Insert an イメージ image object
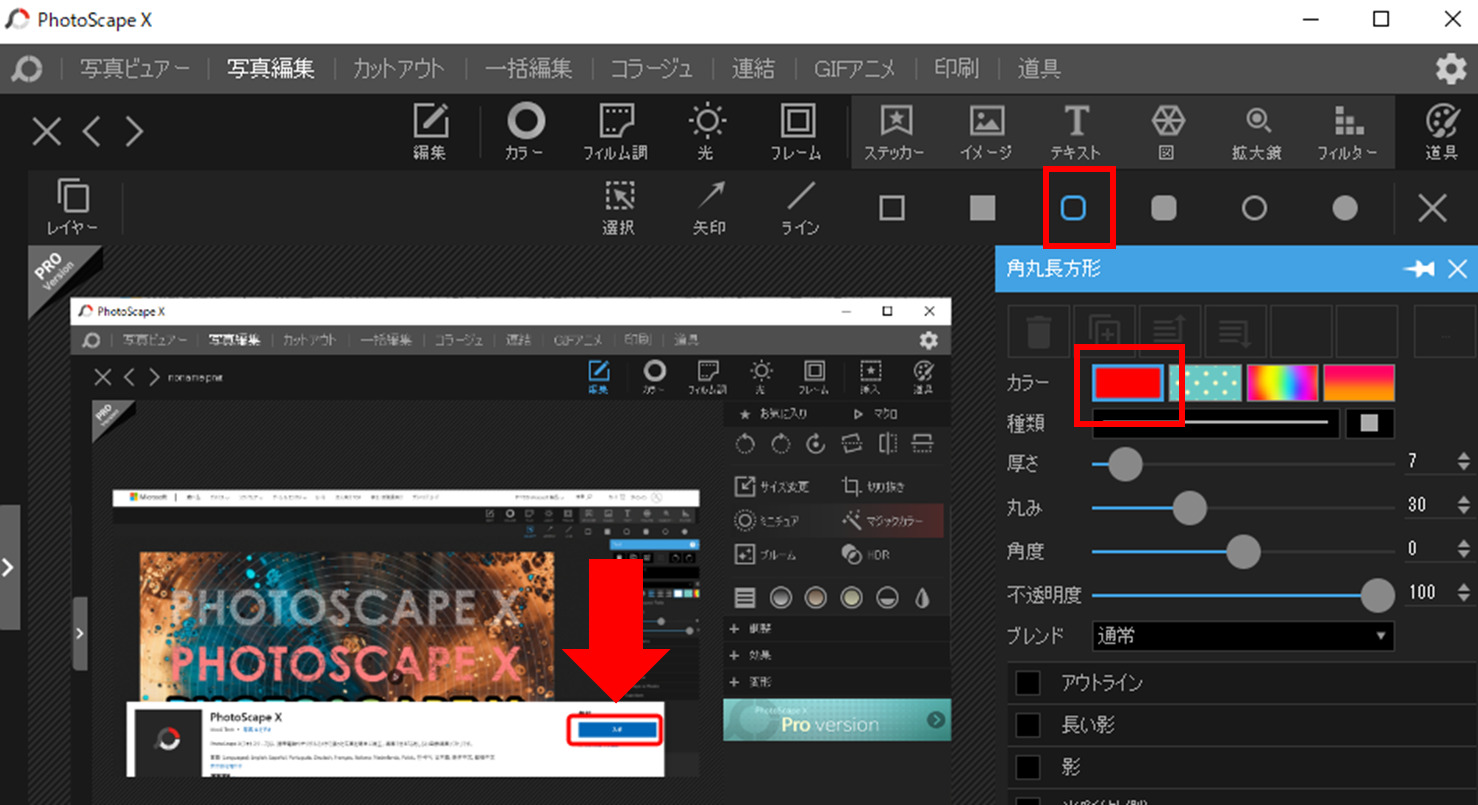The height and width of the screenshot is (805, 1478). pyautogui.click(x=986, y=133)
